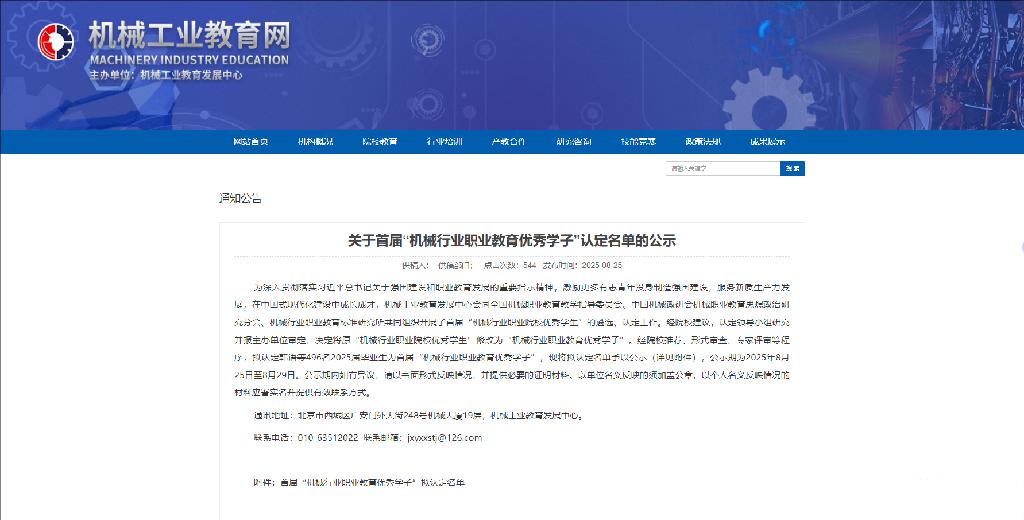Go to the 行业培训 section

point(444,142)
